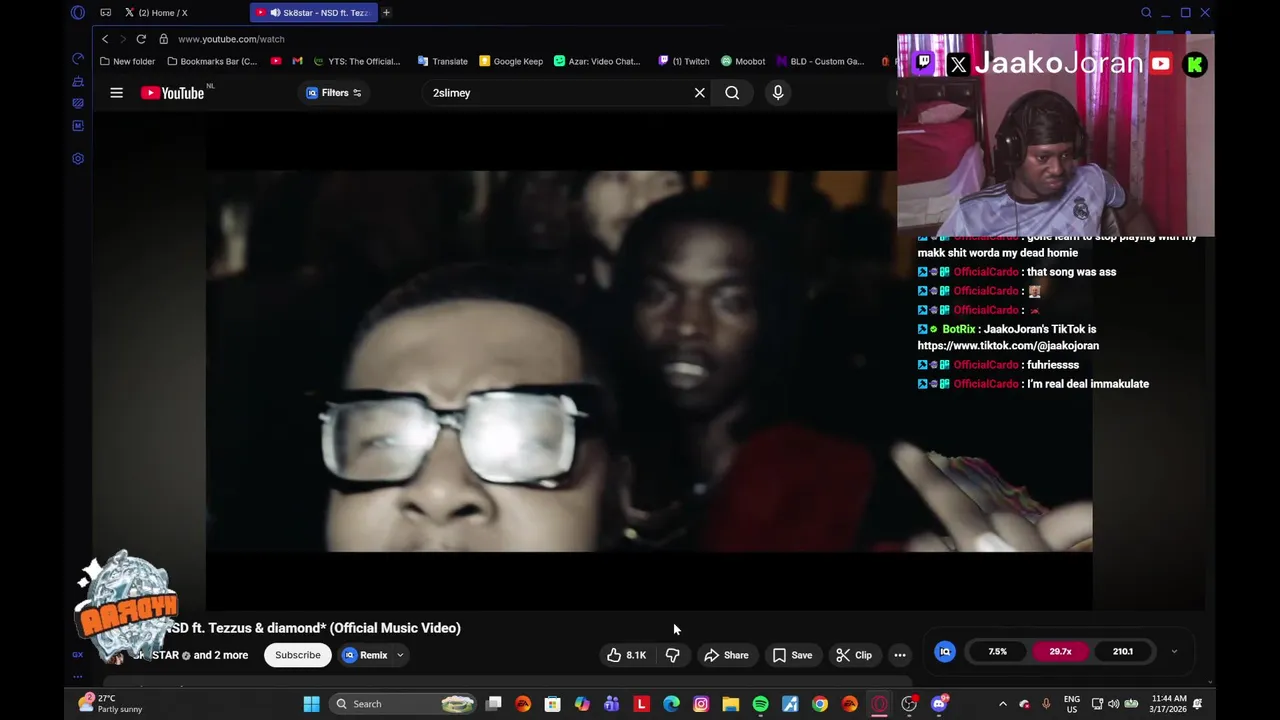The height and width of the screenshot is (720, 1280).
Task: Open the Gmail bookmark icon
Action: point(297,61)
